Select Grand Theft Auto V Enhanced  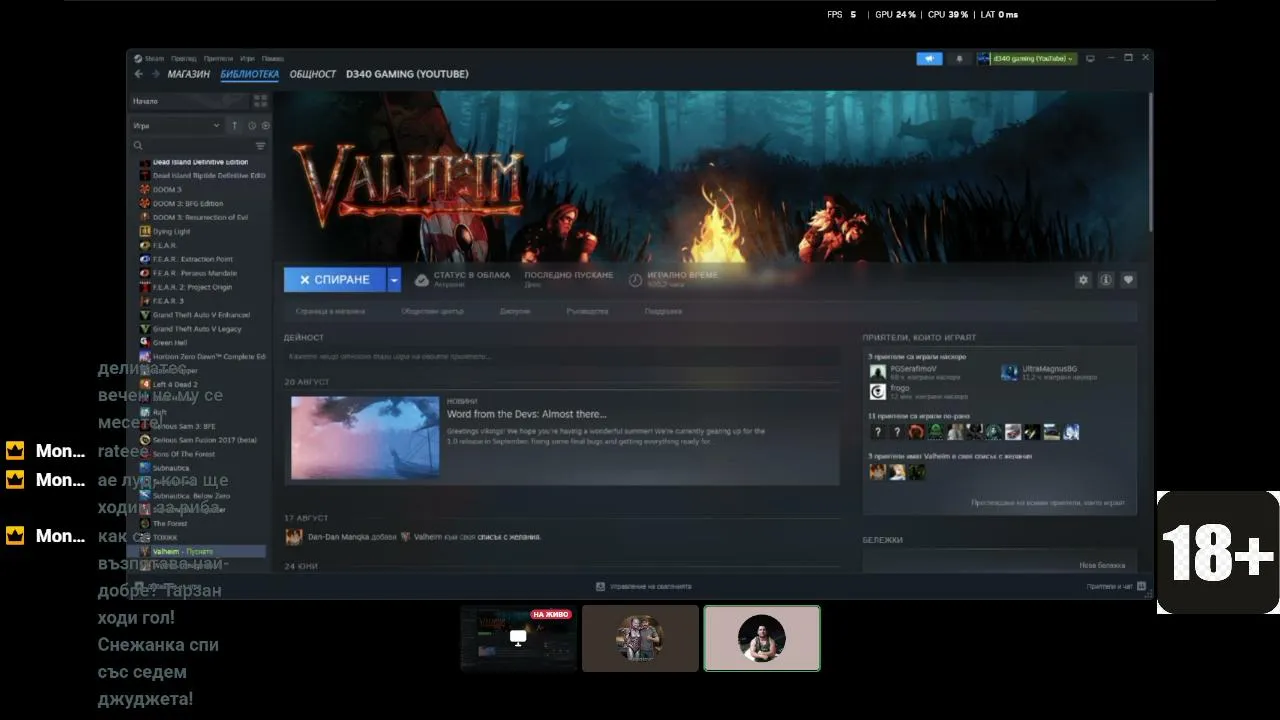coord(202,315)
